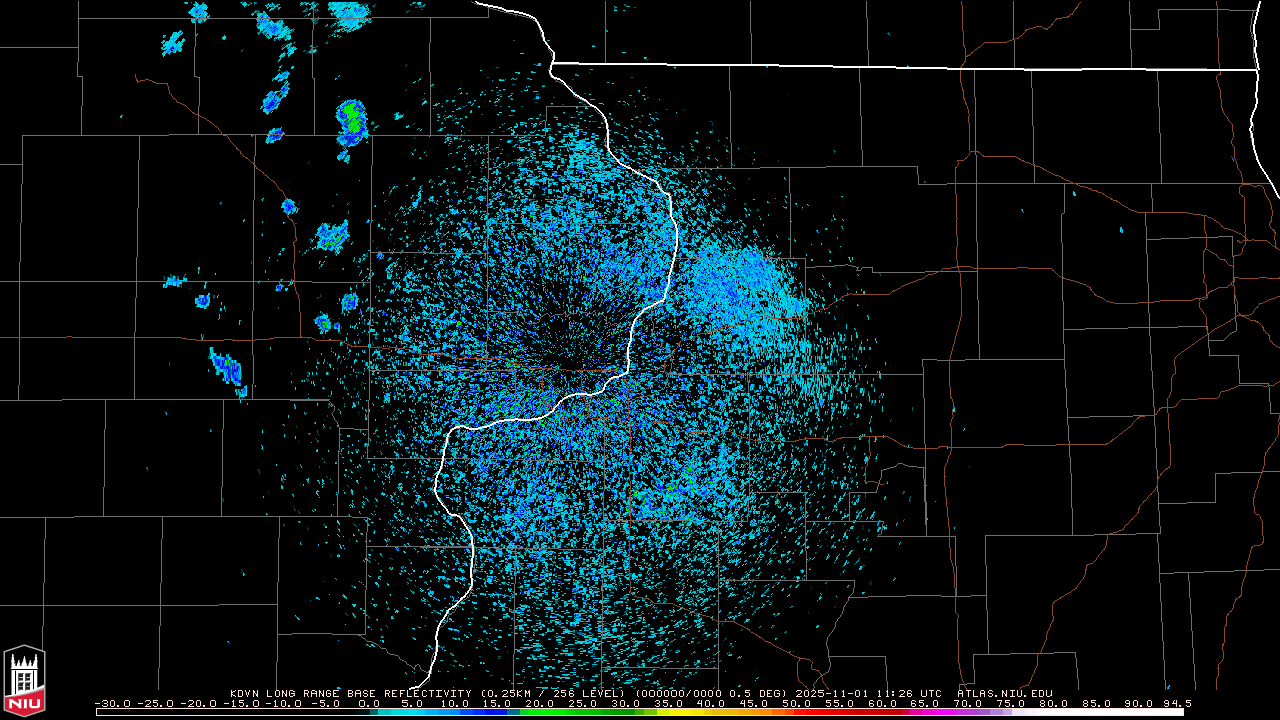Screen dimensions: 1280x720
Task: Click the ATLAS.NIU.EDU text
Action: tap(1004, 693)
